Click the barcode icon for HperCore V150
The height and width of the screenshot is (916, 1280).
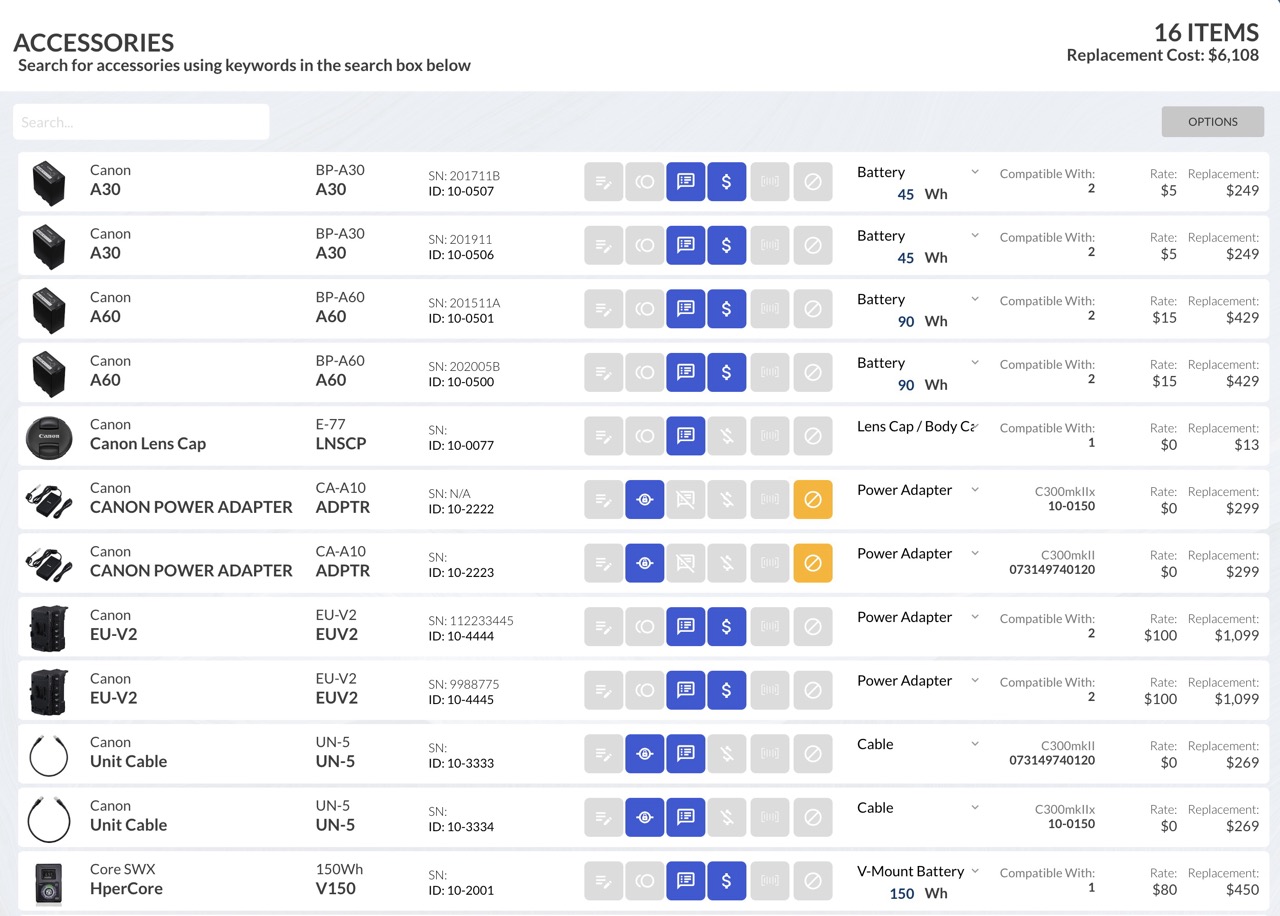[x=769, y=880]
